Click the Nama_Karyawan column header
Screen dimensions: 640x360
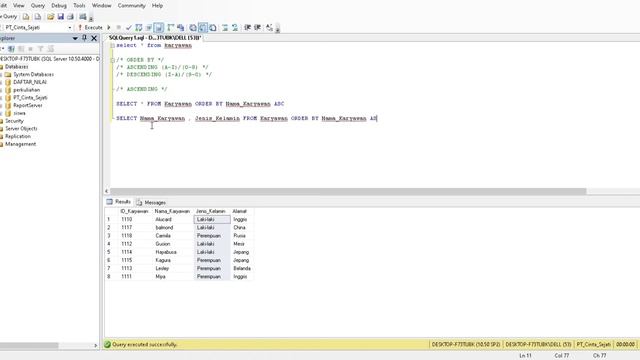click(172, 211)
